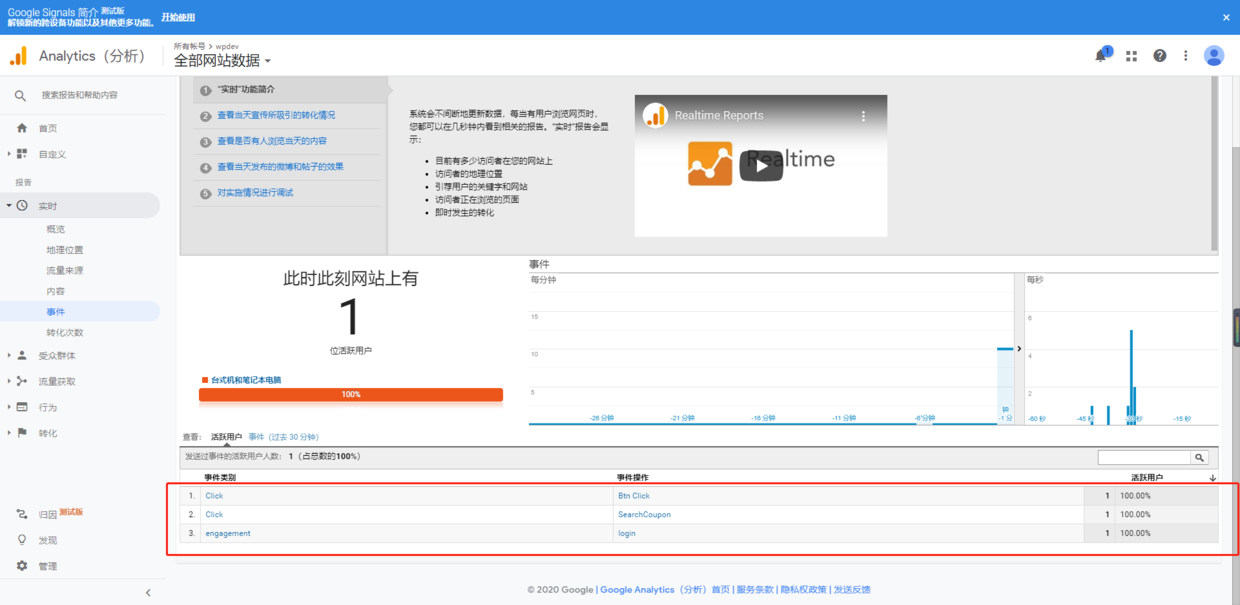The image size is (1240, 605).
Task: Focus the 搜索报告和帮助内容 search field
Action: click(x=80, y=95)
